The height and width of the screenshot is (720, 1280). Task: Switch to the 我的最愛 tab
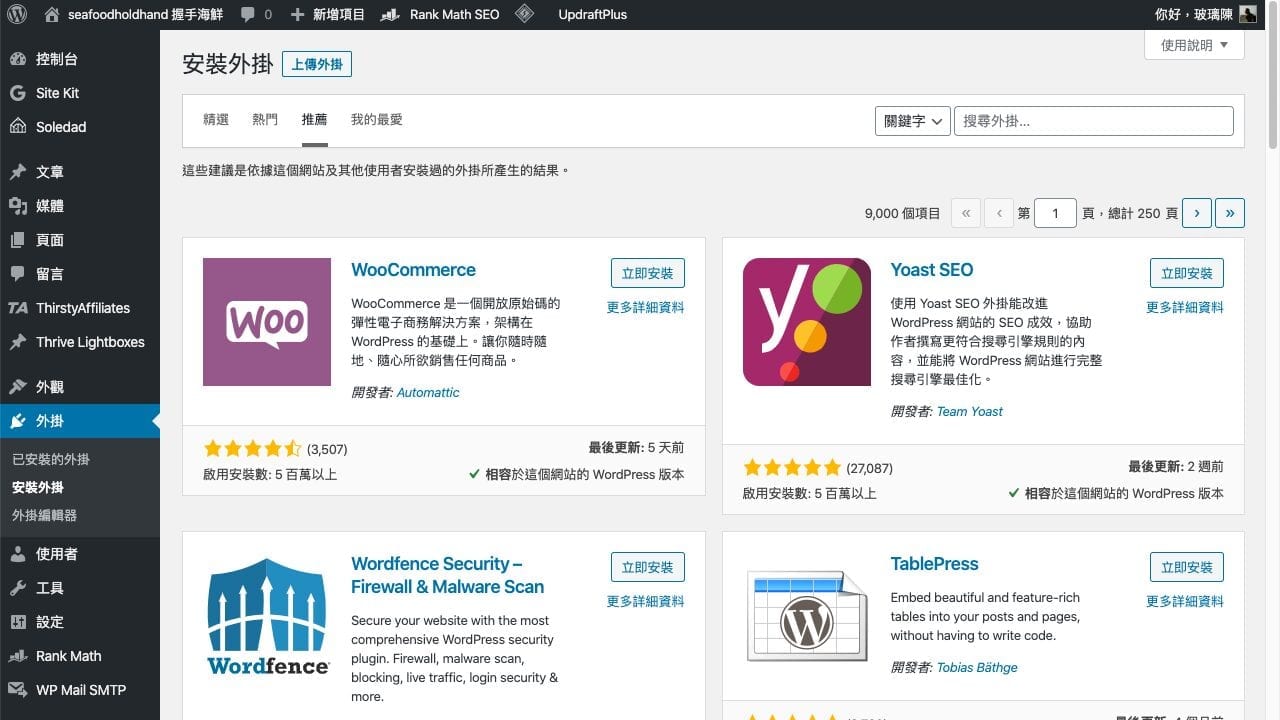point(376,119)
